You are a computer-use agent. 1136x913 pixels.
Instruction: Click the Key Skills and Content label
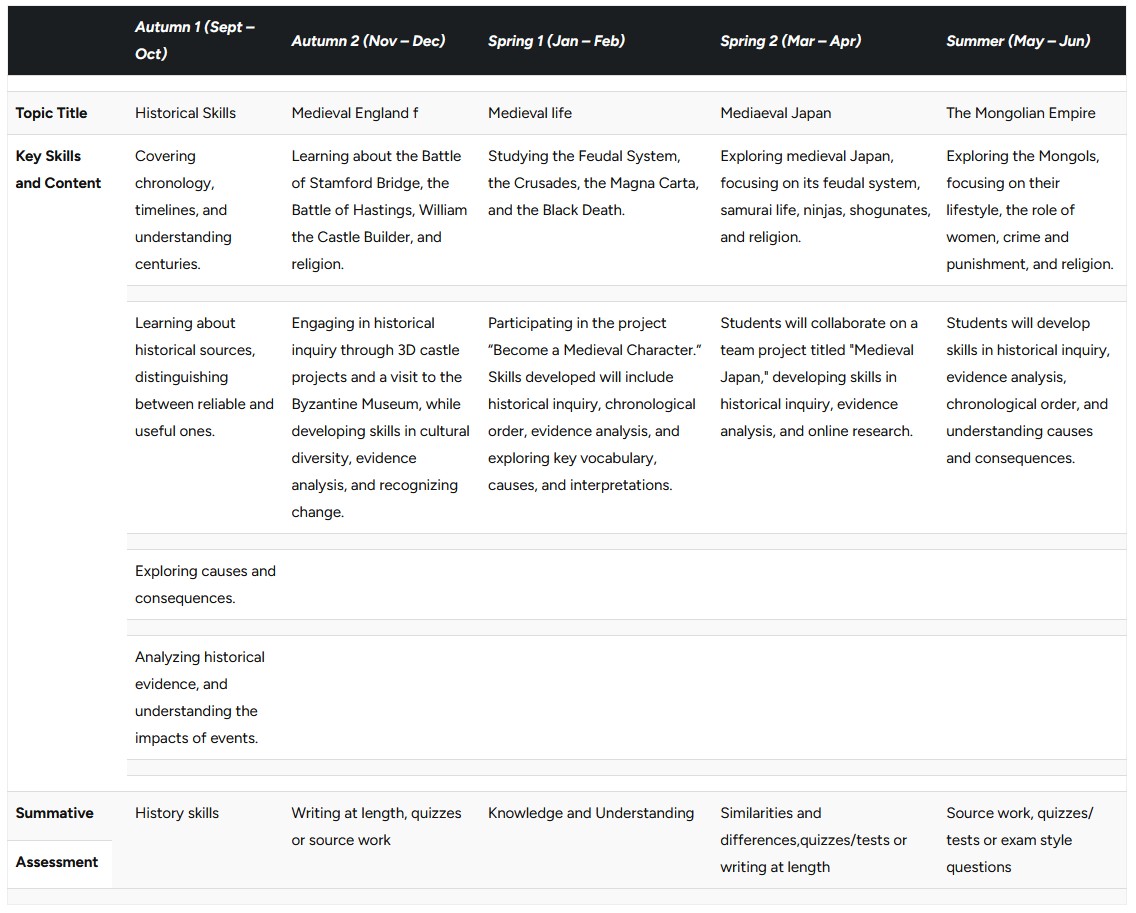point(58,170)
